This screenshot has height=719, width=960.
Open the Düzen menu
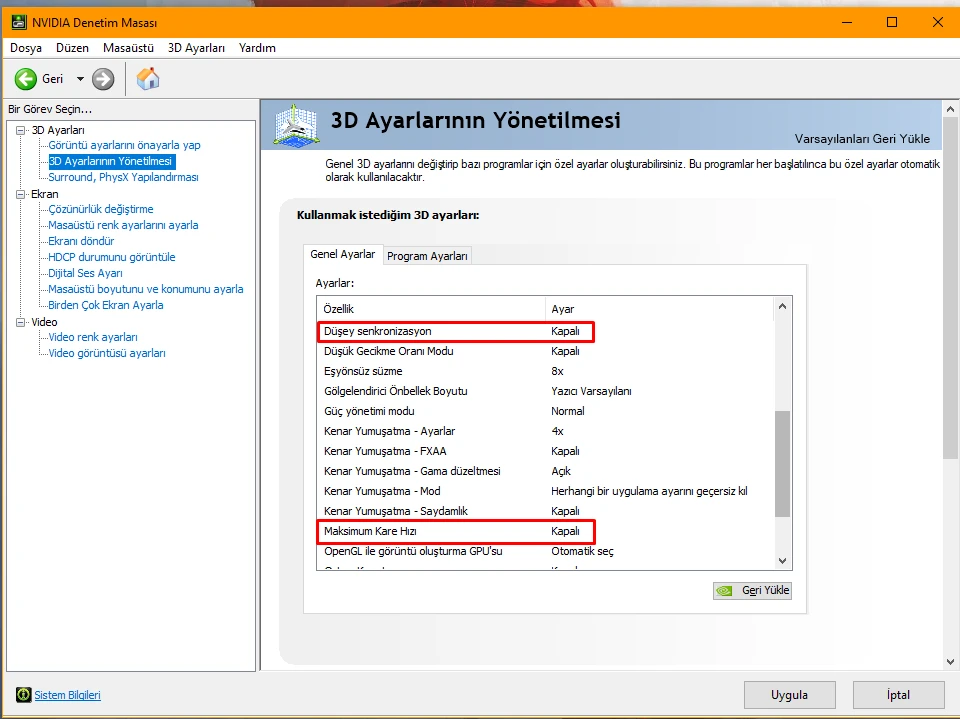pyautogui.click(x=72, y=48)
